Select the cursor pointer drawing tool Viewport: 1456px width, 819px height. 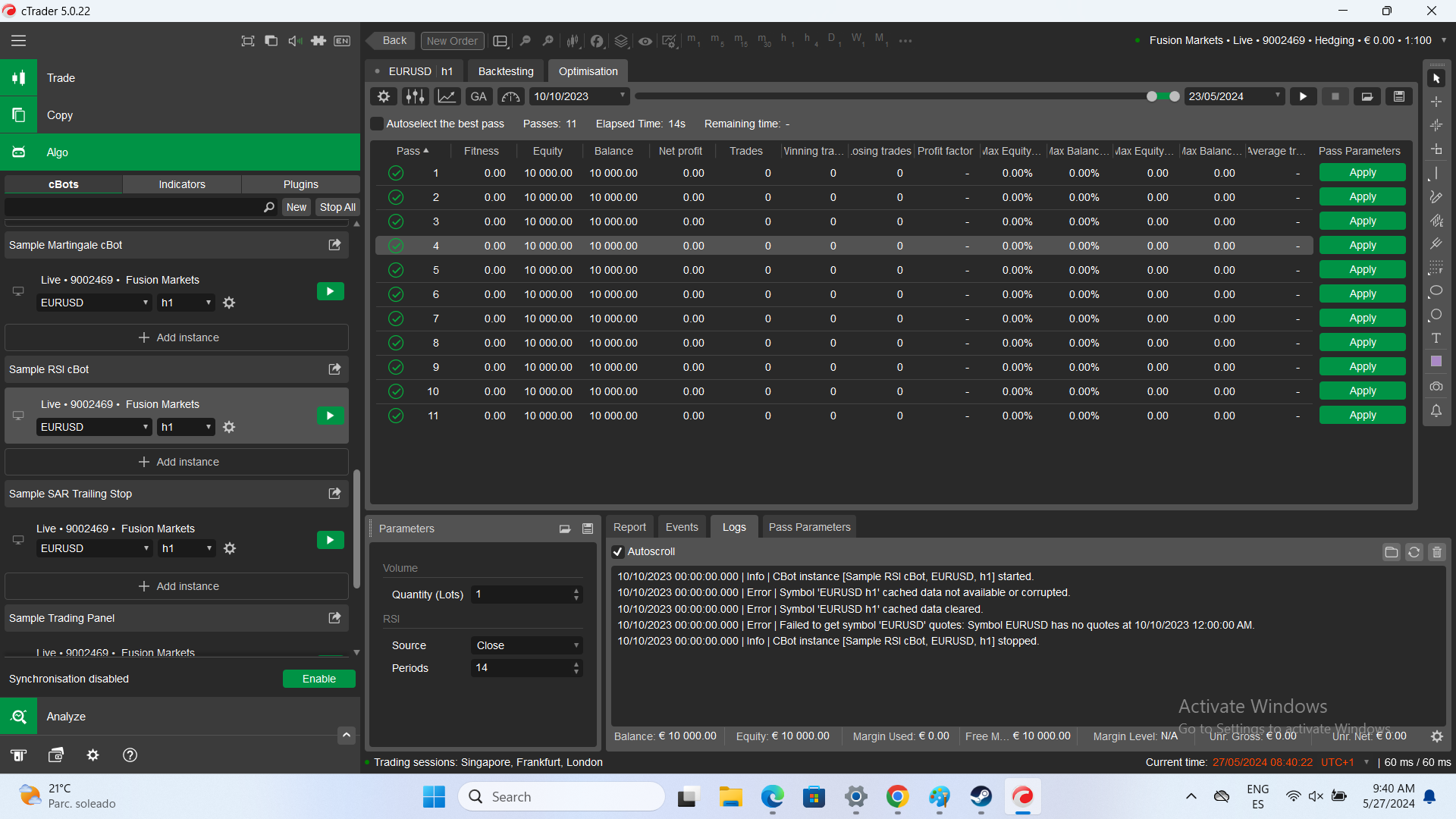pyautogui.click(x=1436, y=79)
